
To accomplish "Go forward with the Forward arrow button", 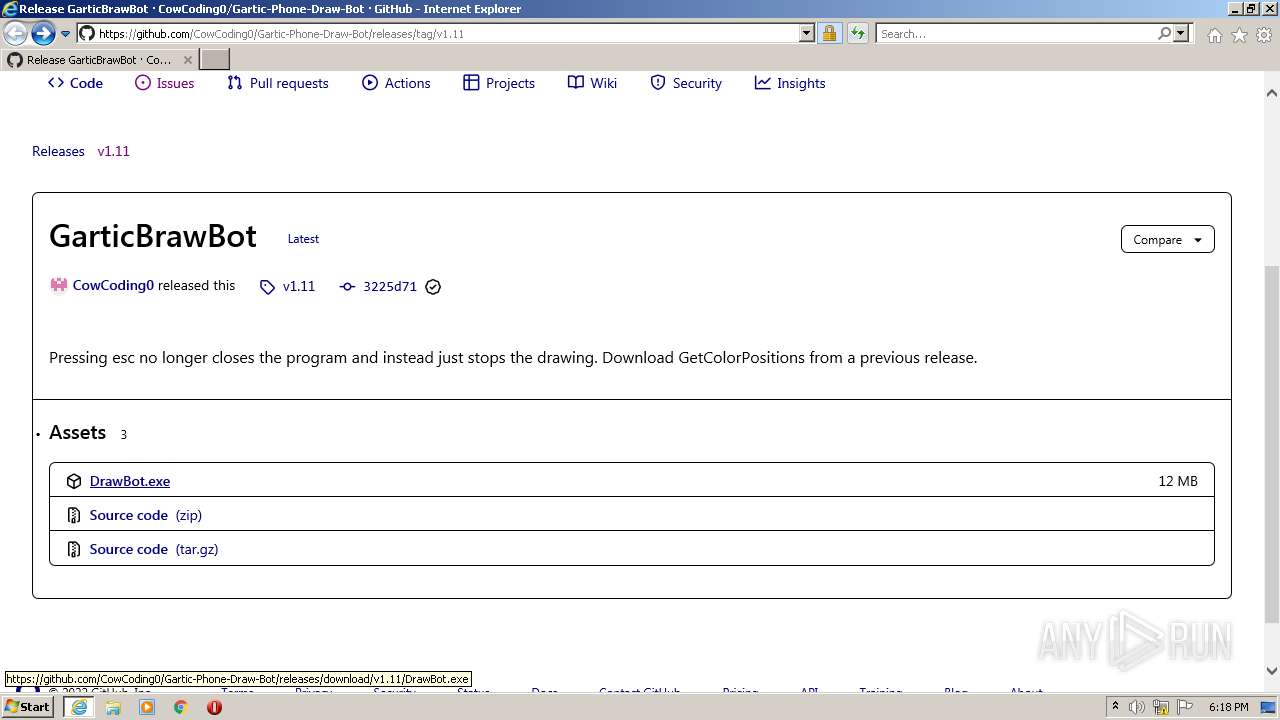I will point(42,33).
